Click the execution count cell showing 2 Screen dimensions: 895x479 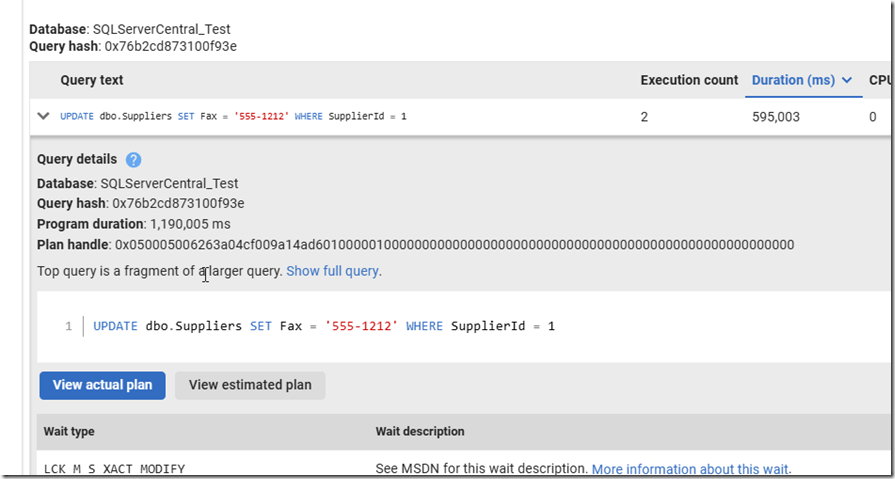[645, 117]
